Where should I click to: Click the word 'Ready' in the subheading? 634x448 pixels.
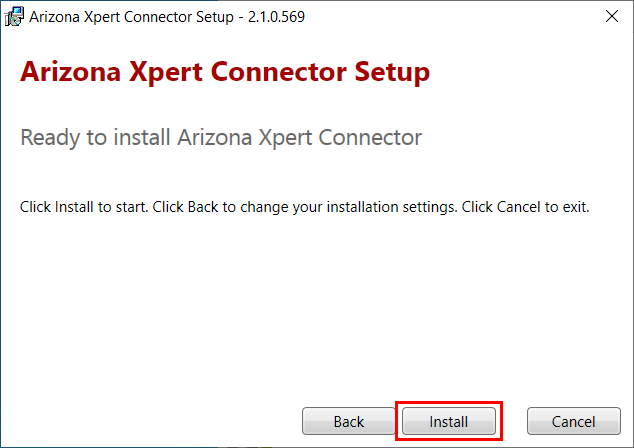(x=51, y=138)
